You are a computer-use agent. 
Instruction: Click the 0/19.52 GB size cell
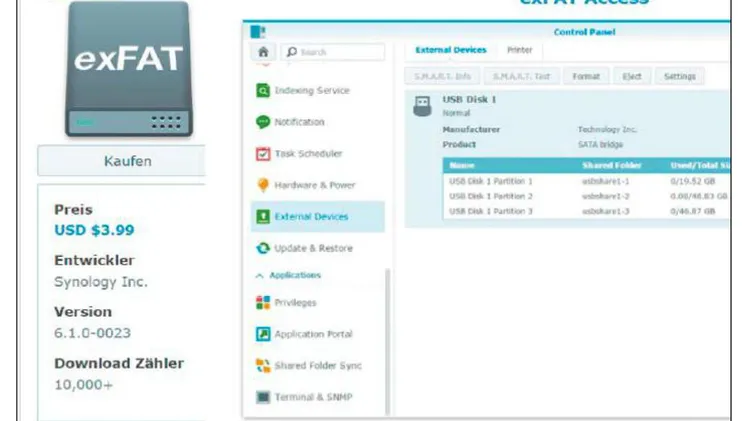point(693,181)
